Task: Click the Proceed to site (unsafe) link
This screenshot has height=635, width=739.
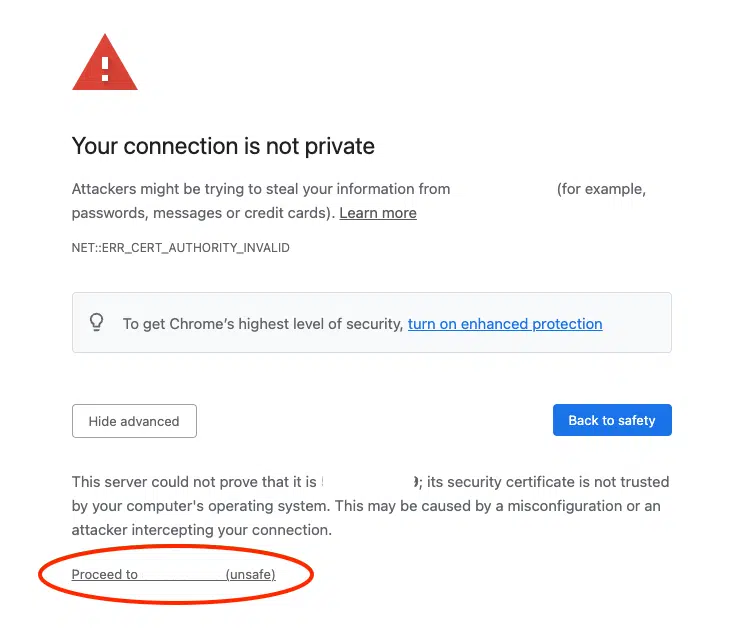Action: 173,574
